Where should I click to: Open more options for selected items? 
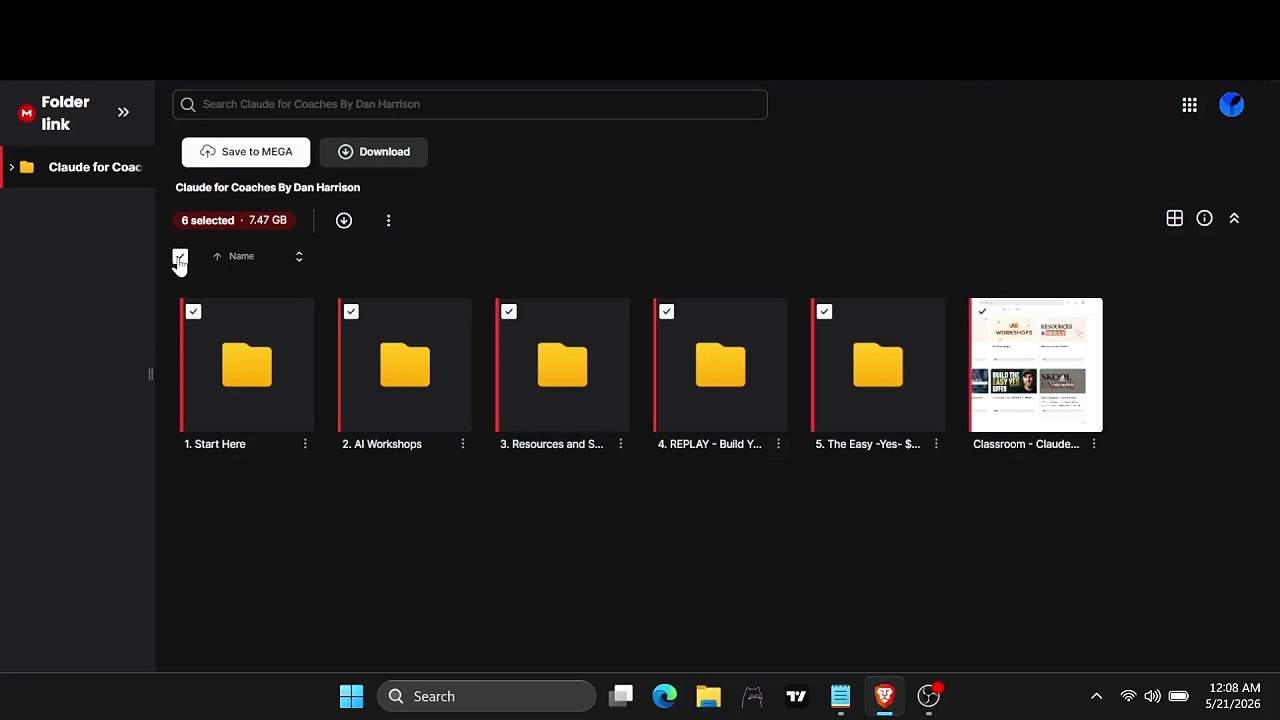pyautogui.click(x=388, y=220)
